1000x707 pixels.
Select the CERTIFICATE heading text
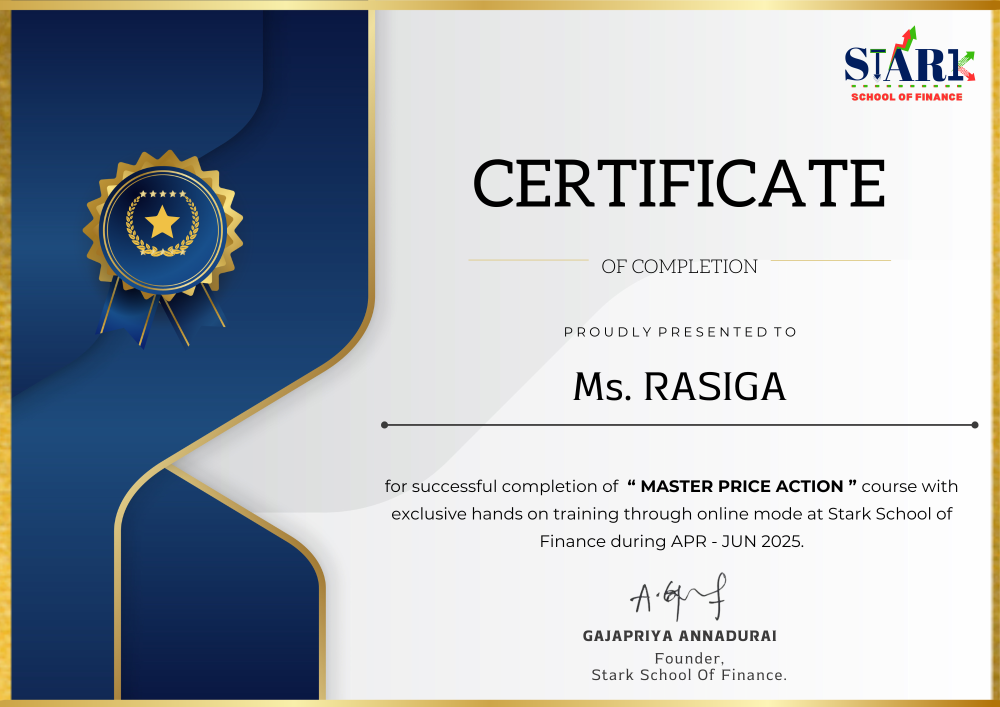click(x=679, y=184)
